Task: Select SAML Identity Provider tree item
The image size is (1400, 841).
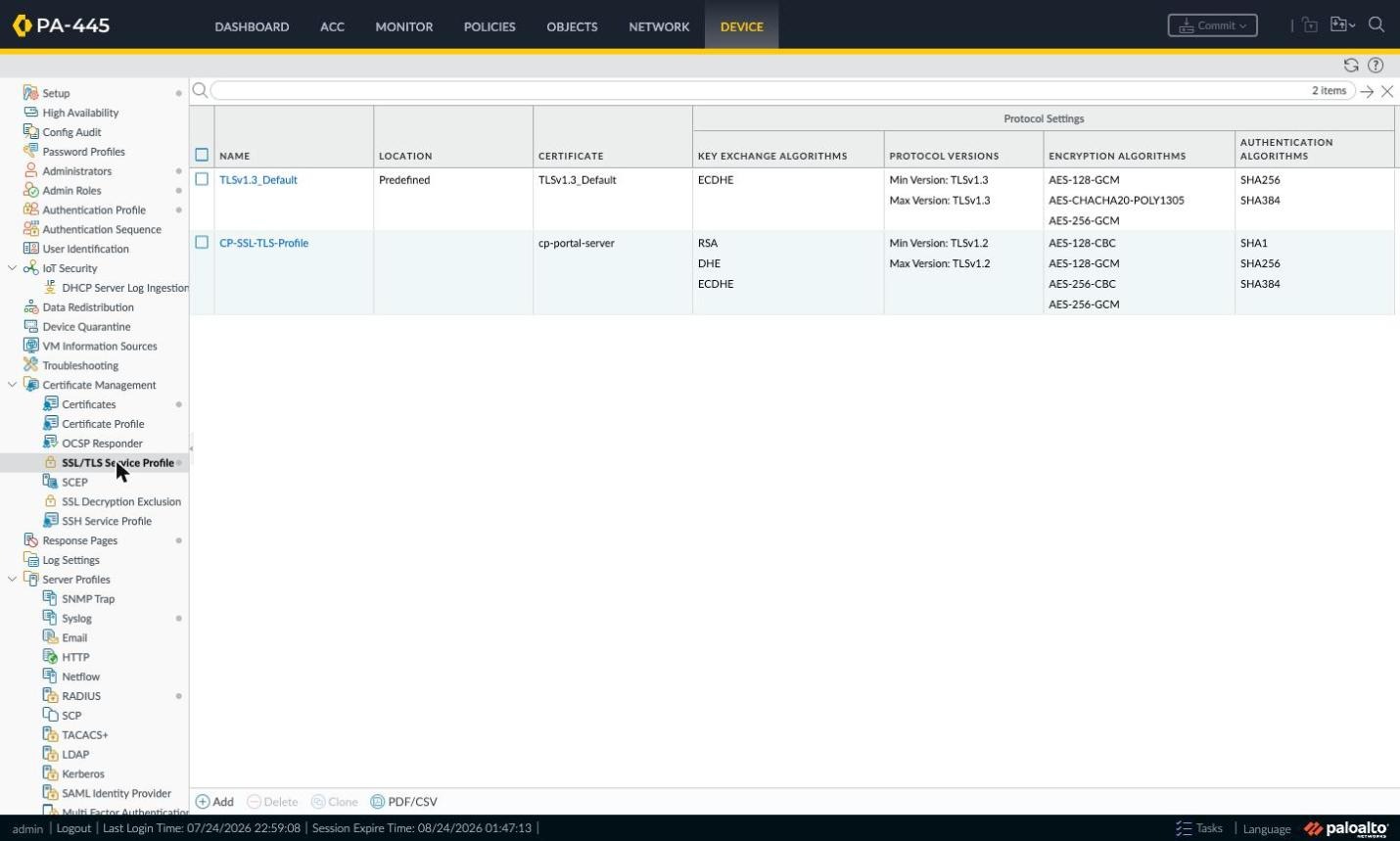Action: coord(117,793)
